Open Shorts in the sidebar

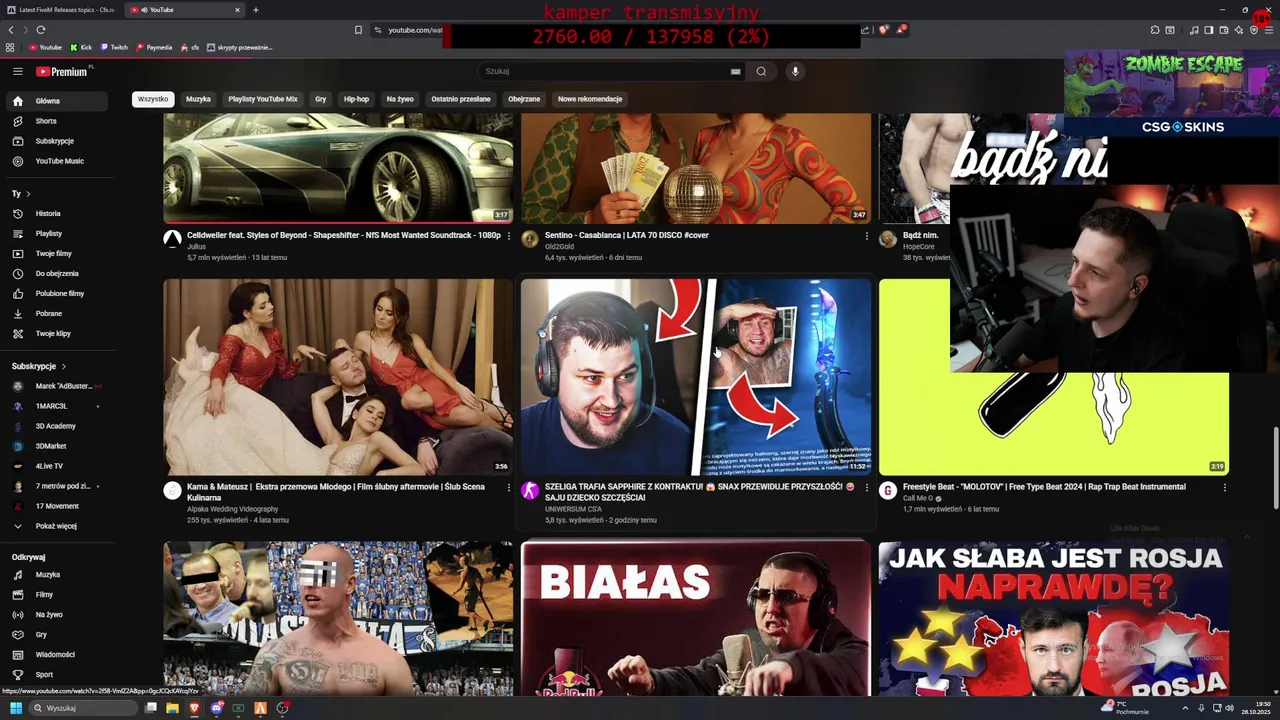[x=56, y=121]
